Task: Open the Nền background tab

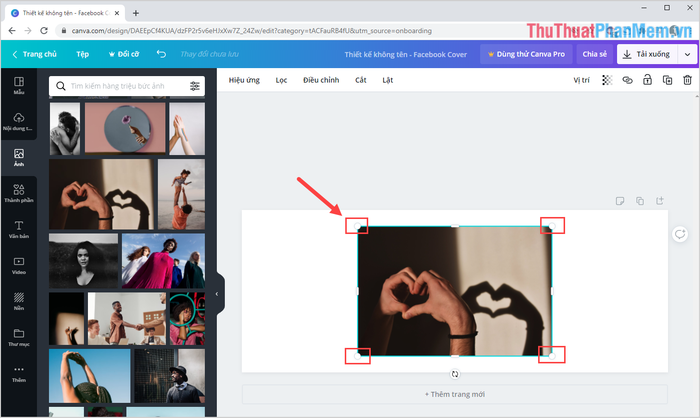Action: point(19,301)
